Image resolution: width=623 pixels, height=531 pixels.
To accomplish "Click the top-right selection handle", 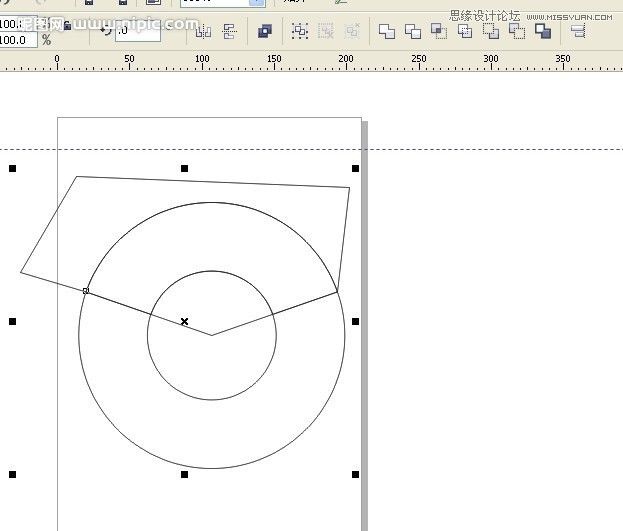I will click(355, 169).
